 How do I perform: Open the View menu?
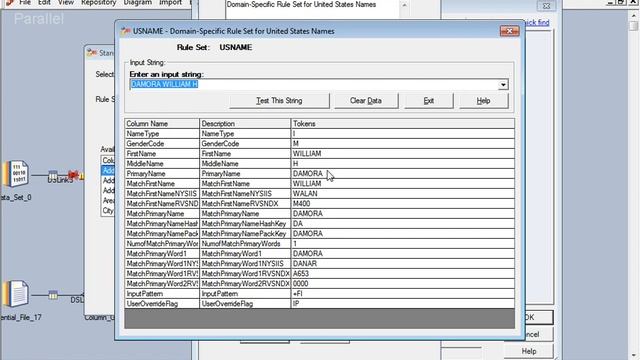(x=66, y=2)
